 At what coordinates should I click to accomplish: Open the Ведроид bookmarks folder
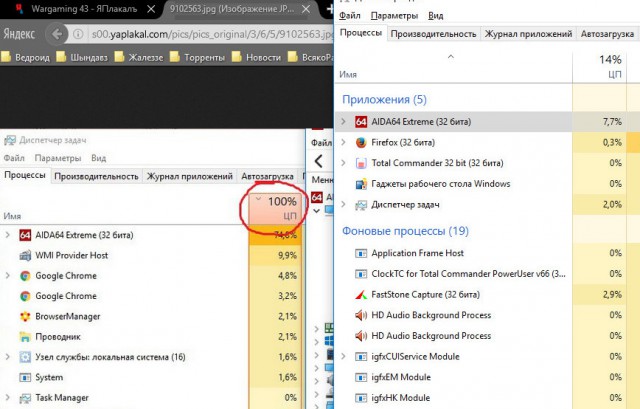click(26, 58)
